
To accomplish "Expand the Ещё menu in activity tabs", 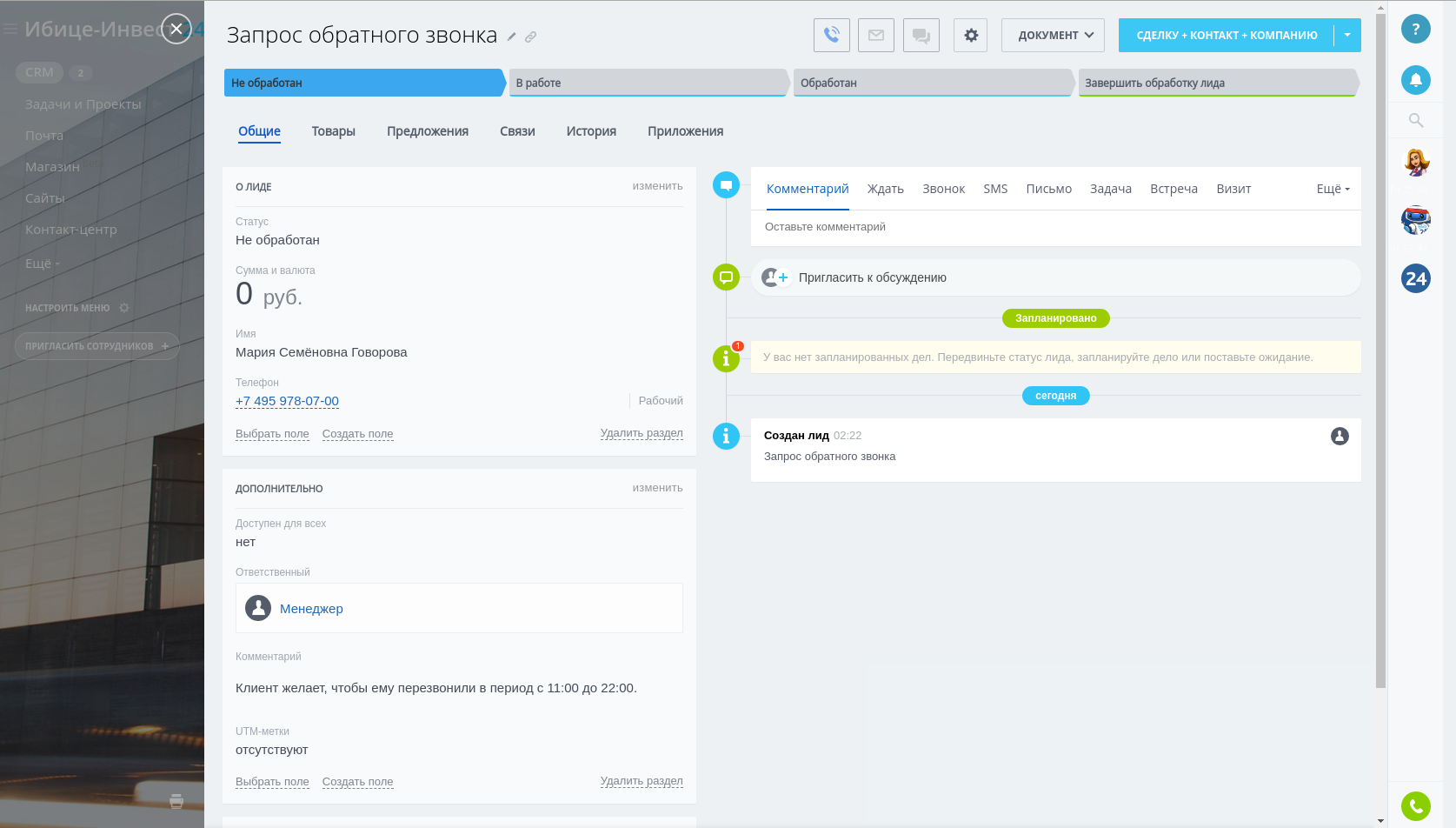I will coord(1333,189).
